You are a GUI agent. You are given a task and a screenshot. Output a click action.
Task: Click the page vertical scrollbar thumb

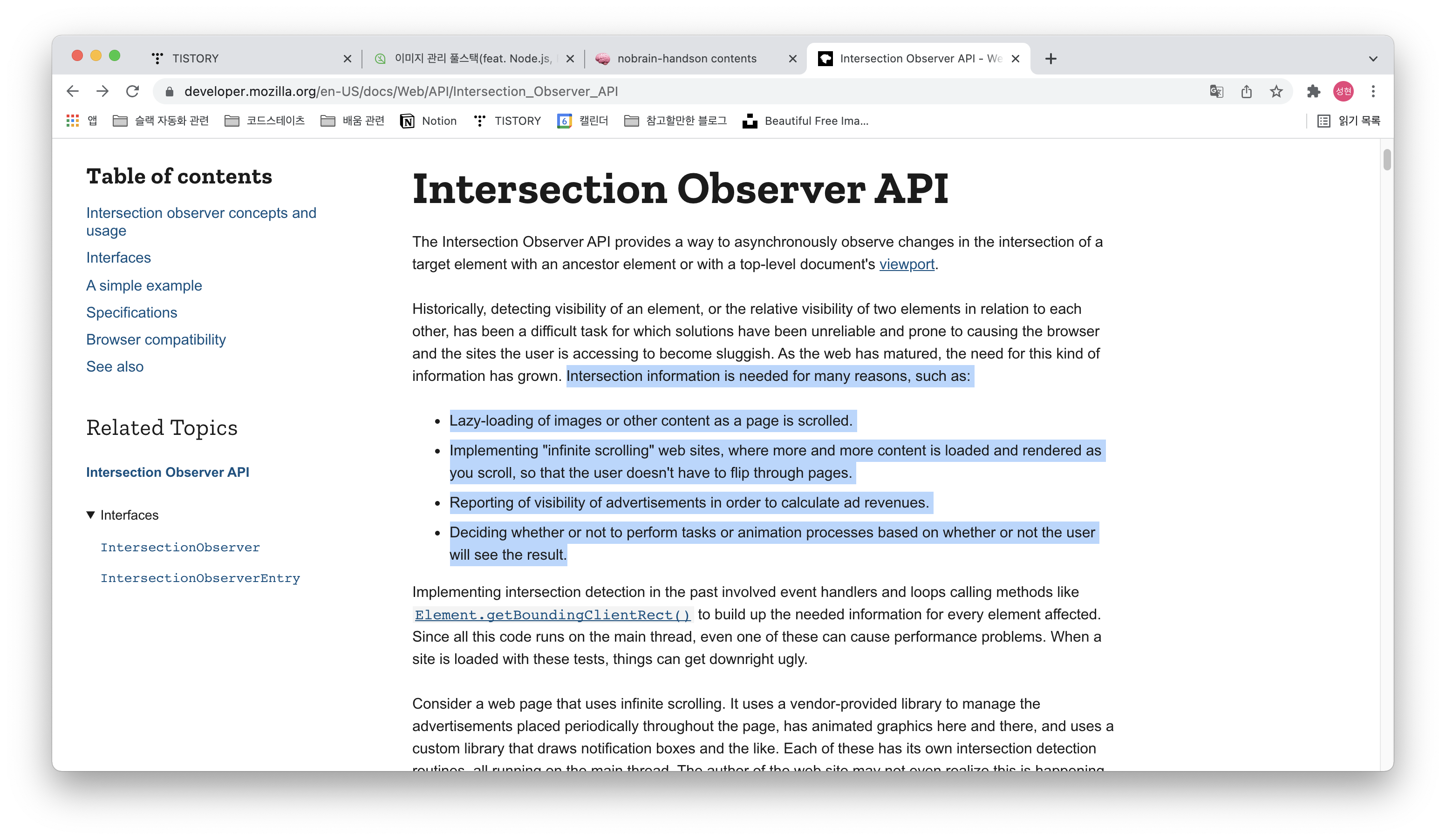[1386, 160]
